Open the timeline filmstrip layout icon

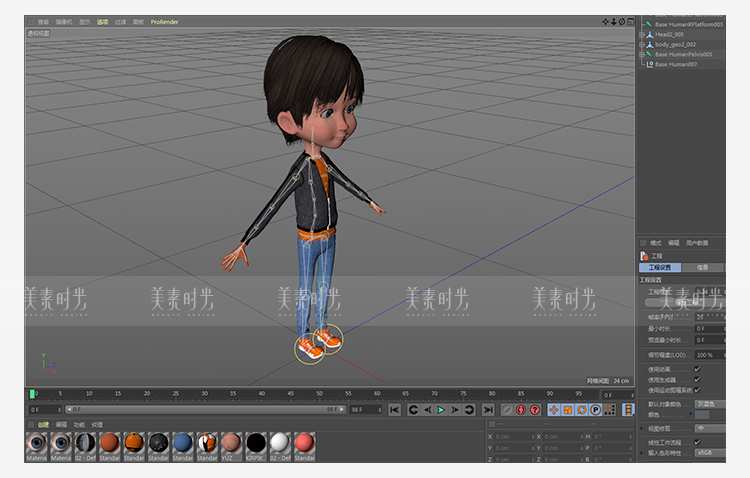pos(628,410)
